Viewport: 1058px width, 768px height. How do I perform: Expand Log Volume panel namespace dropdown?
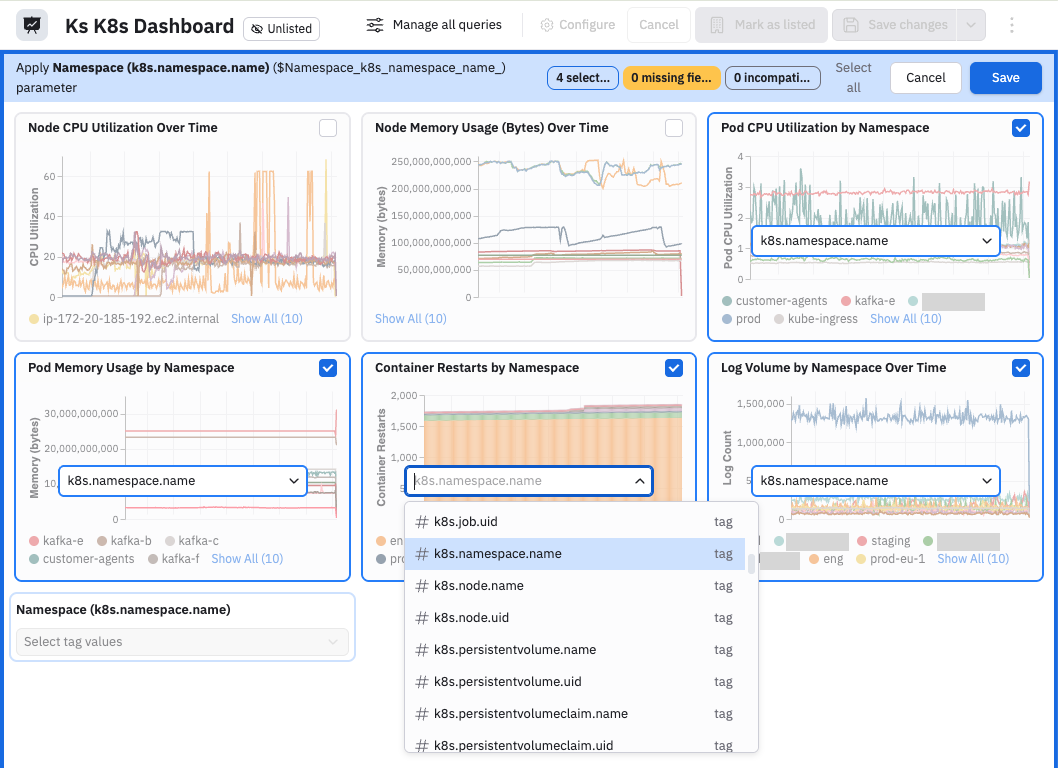point(875,481)
